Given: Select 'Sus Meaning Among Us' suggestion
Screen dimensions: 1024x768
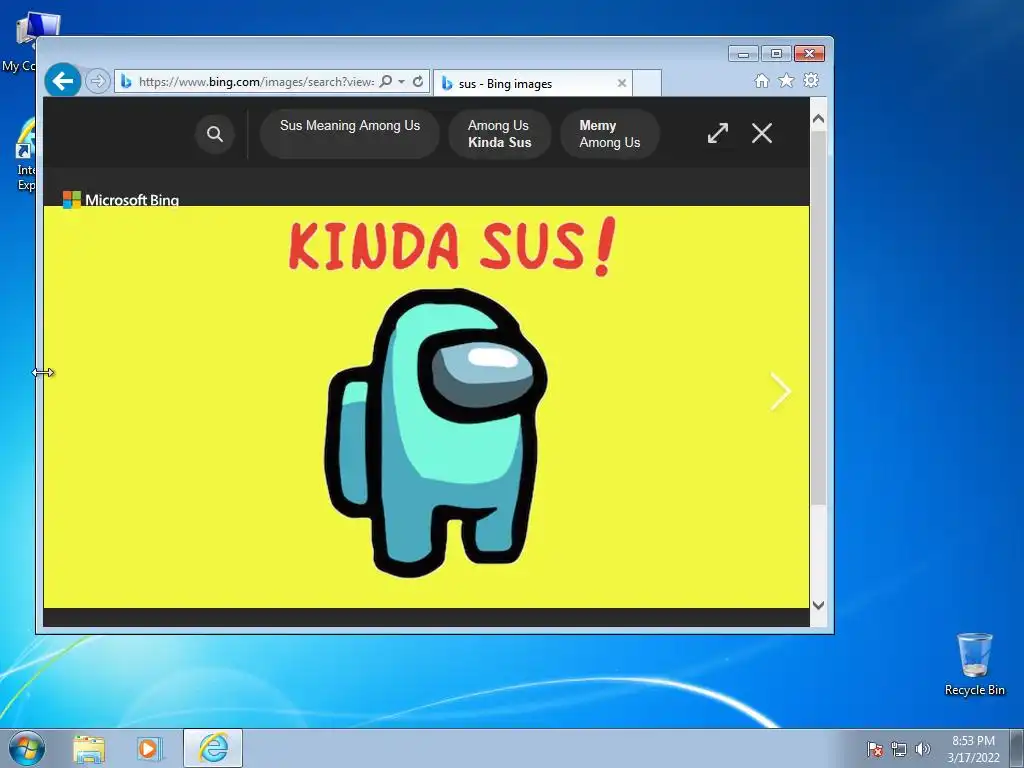Looking at the screenshot, I should 350,134.
